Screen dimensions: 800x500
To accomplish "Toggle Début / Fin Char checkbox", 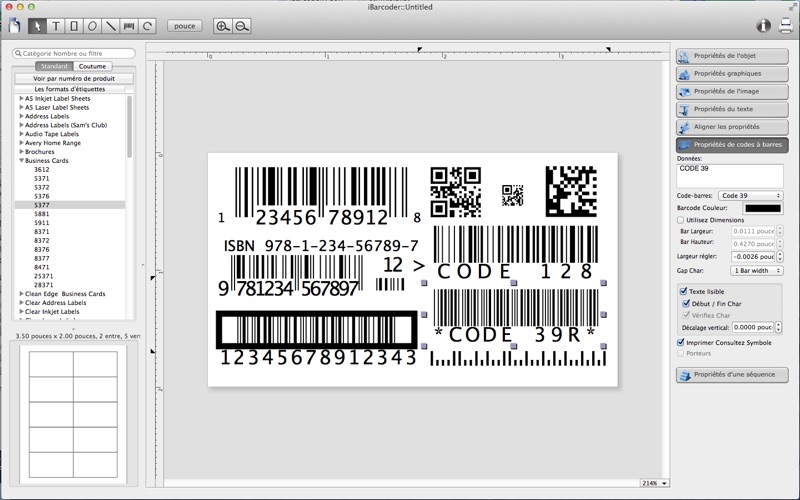I will pos(686,304).
